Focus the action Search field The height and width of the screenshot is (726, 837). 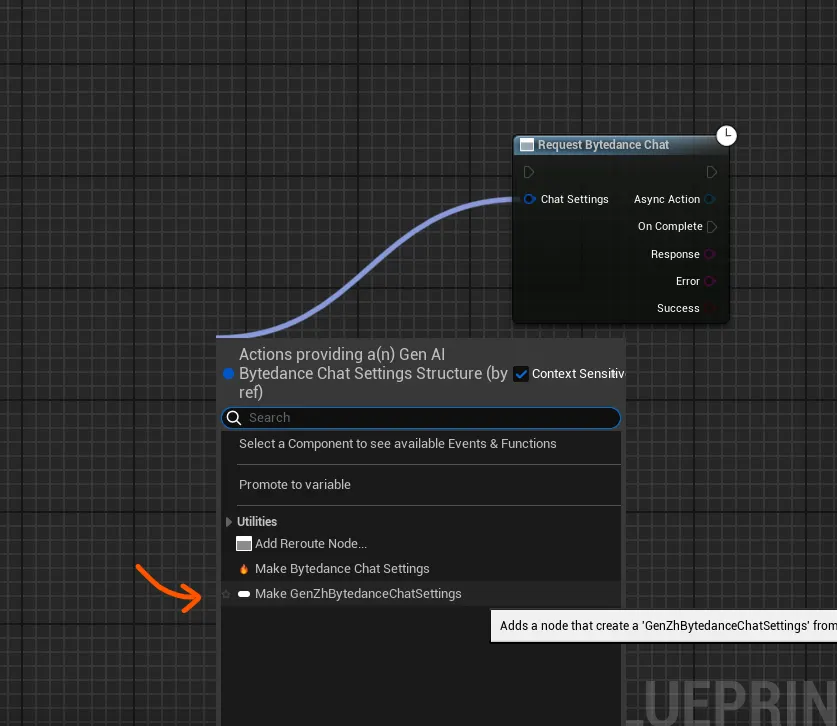[421, 417]
